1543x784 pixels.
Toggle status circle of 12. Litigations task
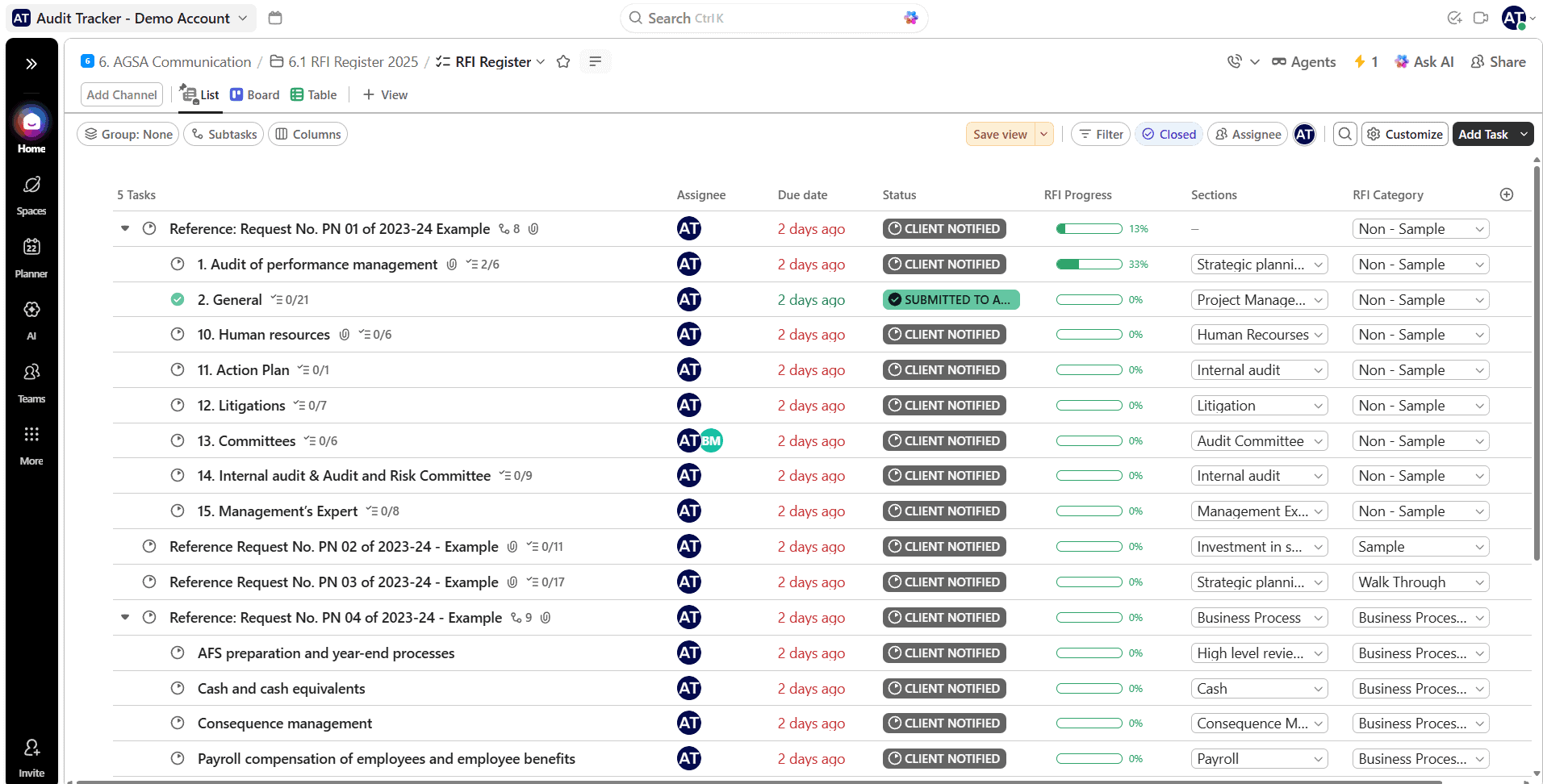click(x=178, y=406)
